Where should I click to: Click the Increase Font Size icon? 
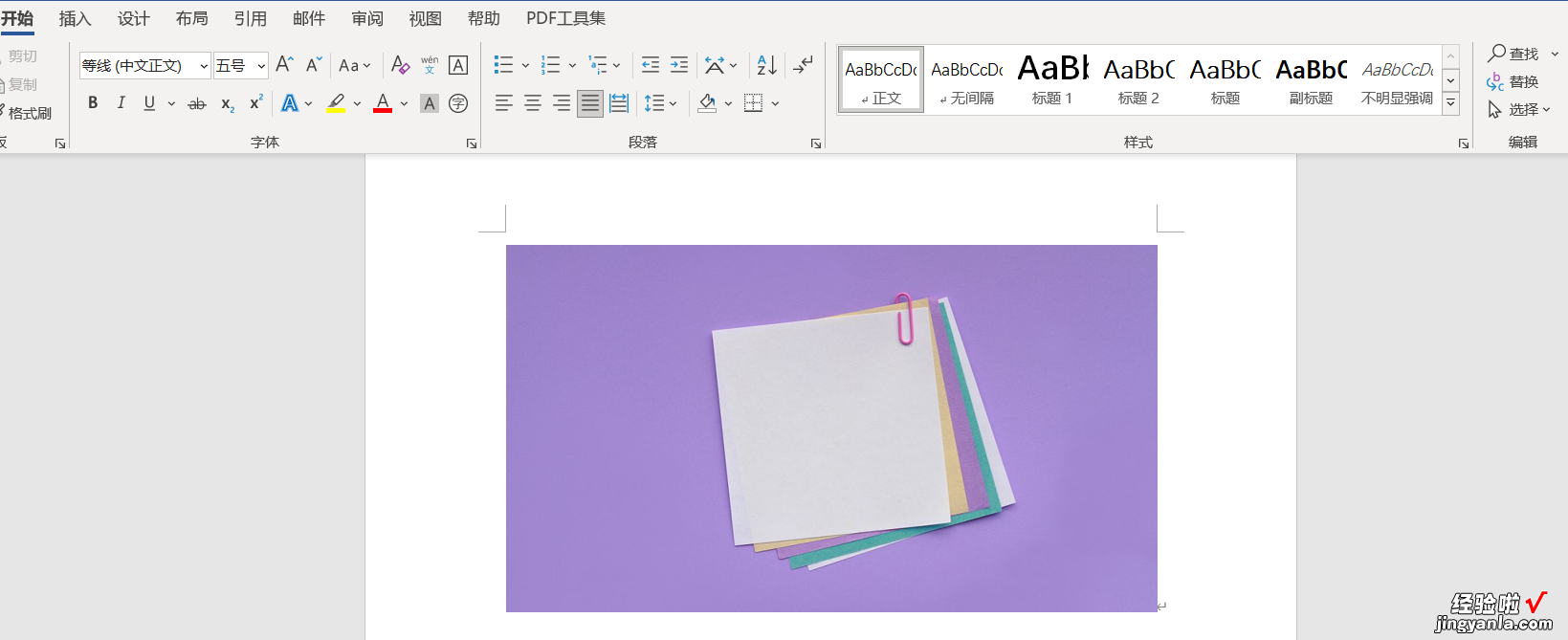click(x=284, y=65)
